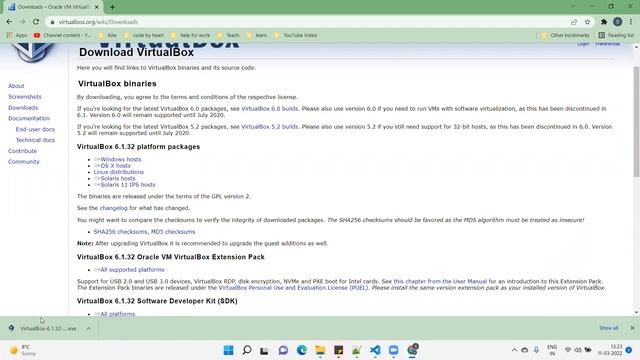Open File Explorer from taskbar
The height and width of the screenshot is (360, 640).
coord(320,350)
